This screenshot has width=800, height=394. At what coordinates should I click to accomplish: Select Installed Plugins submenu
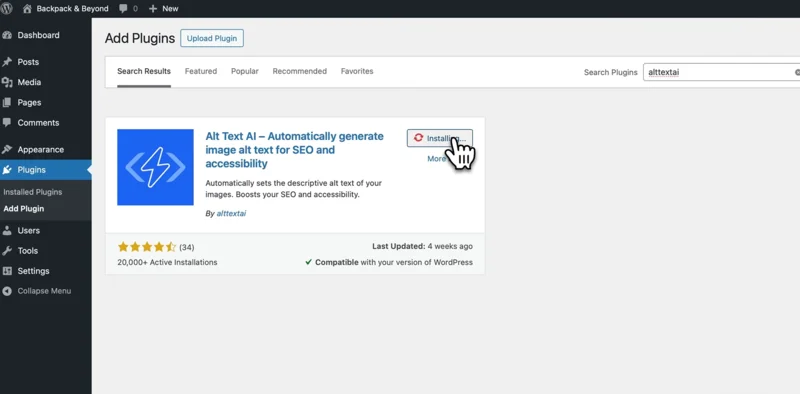point(33,192)
